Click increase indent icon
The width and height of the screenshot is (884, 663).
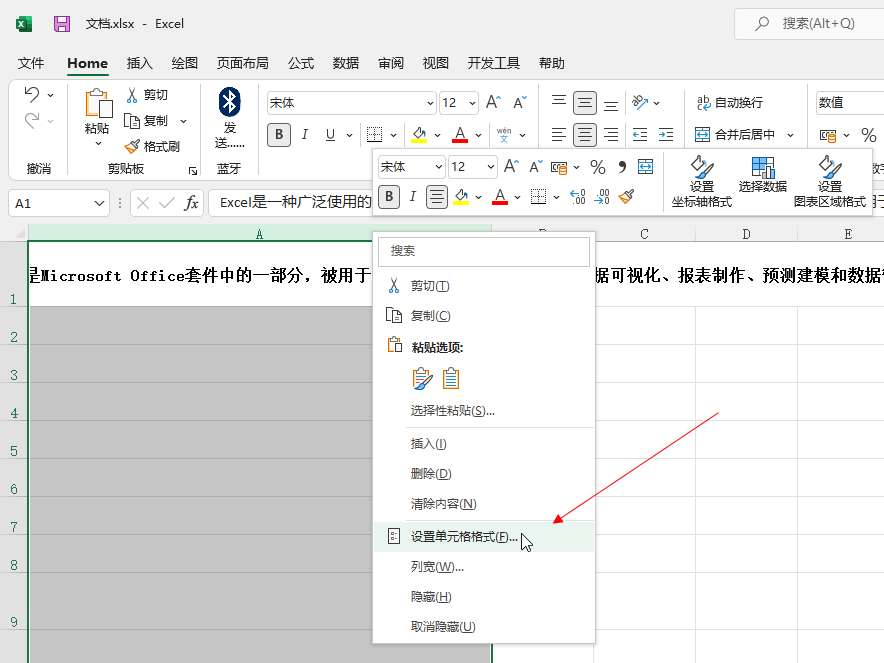click(x=666, y=135)
